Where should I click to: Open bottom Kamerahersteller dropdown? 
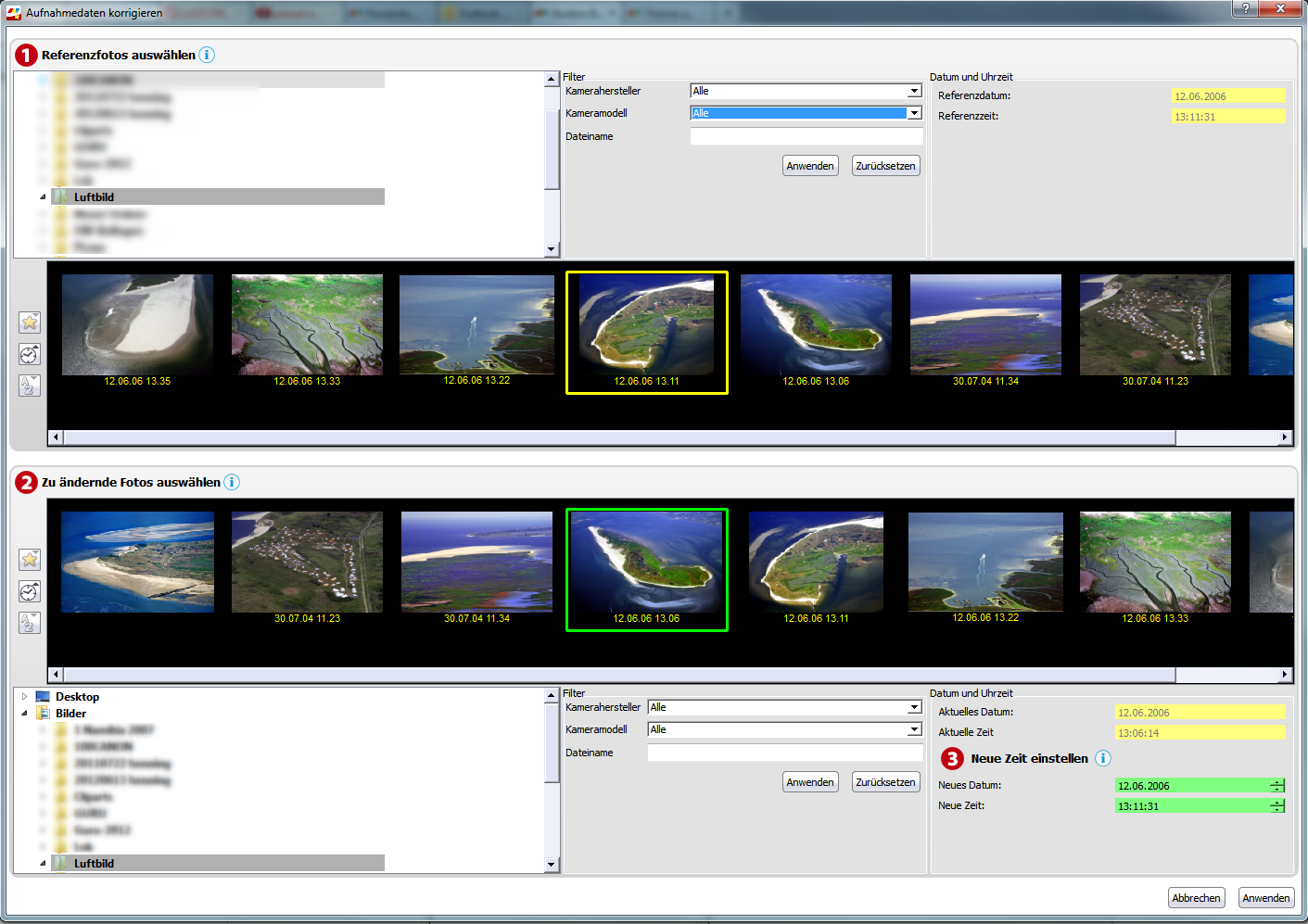click(914, 707)
